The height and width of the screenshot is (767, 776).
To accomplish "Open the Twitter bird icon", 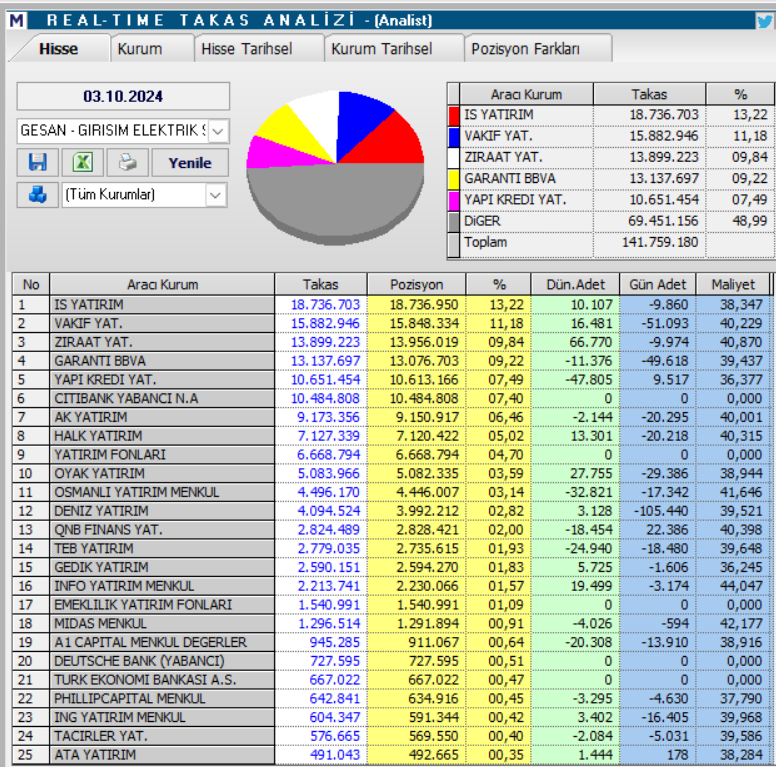I will coord(765,21).
